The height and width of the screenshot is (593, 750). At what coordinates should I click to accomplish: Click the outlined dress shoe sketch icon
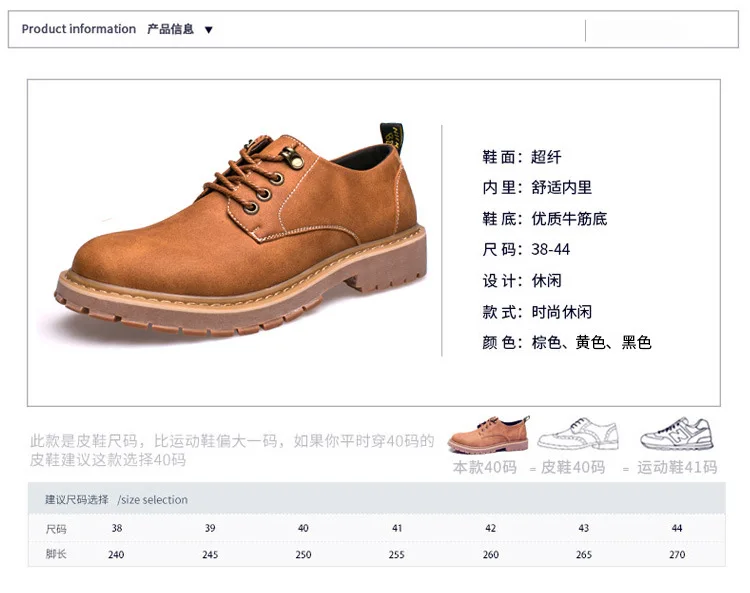578,434
